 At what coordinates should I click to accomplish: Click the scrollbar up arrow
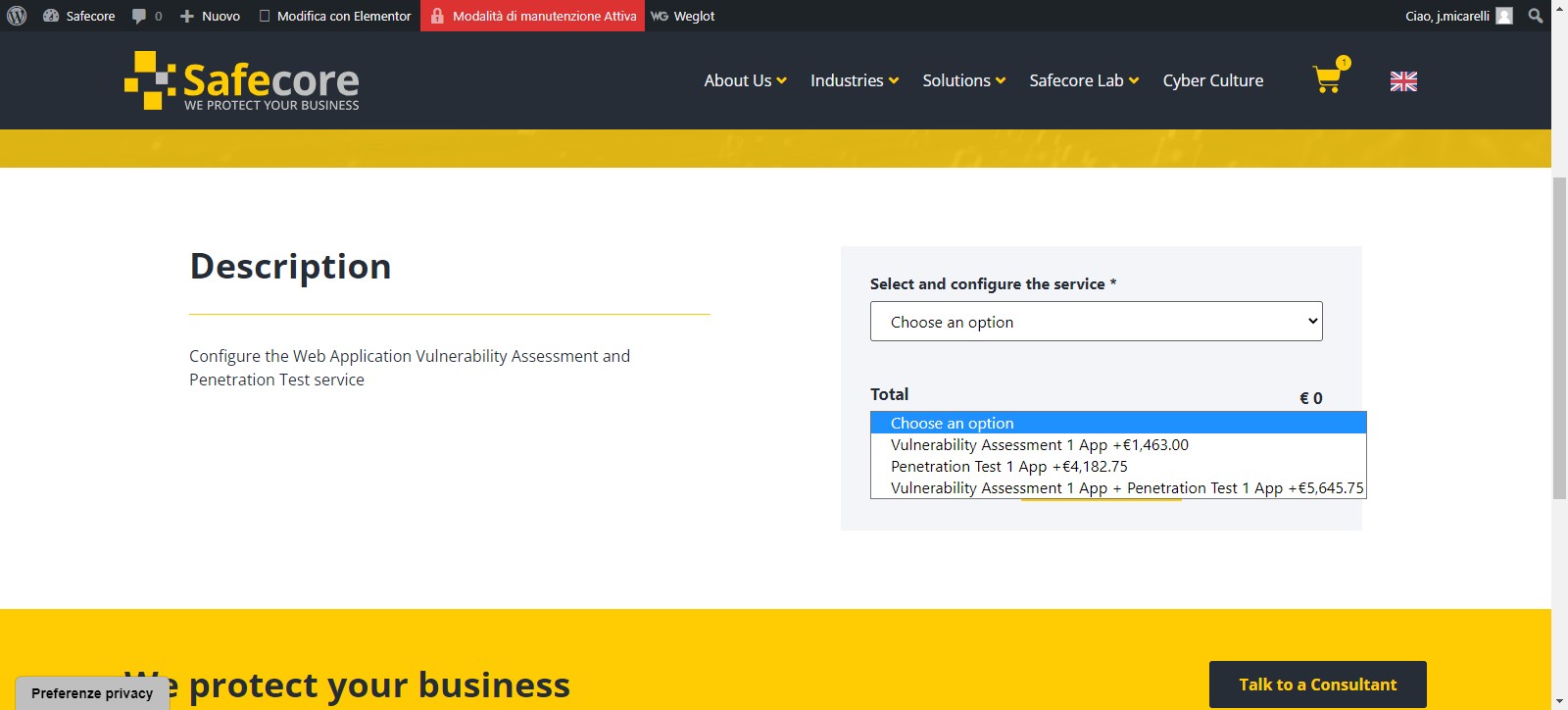pos(1559,7)
